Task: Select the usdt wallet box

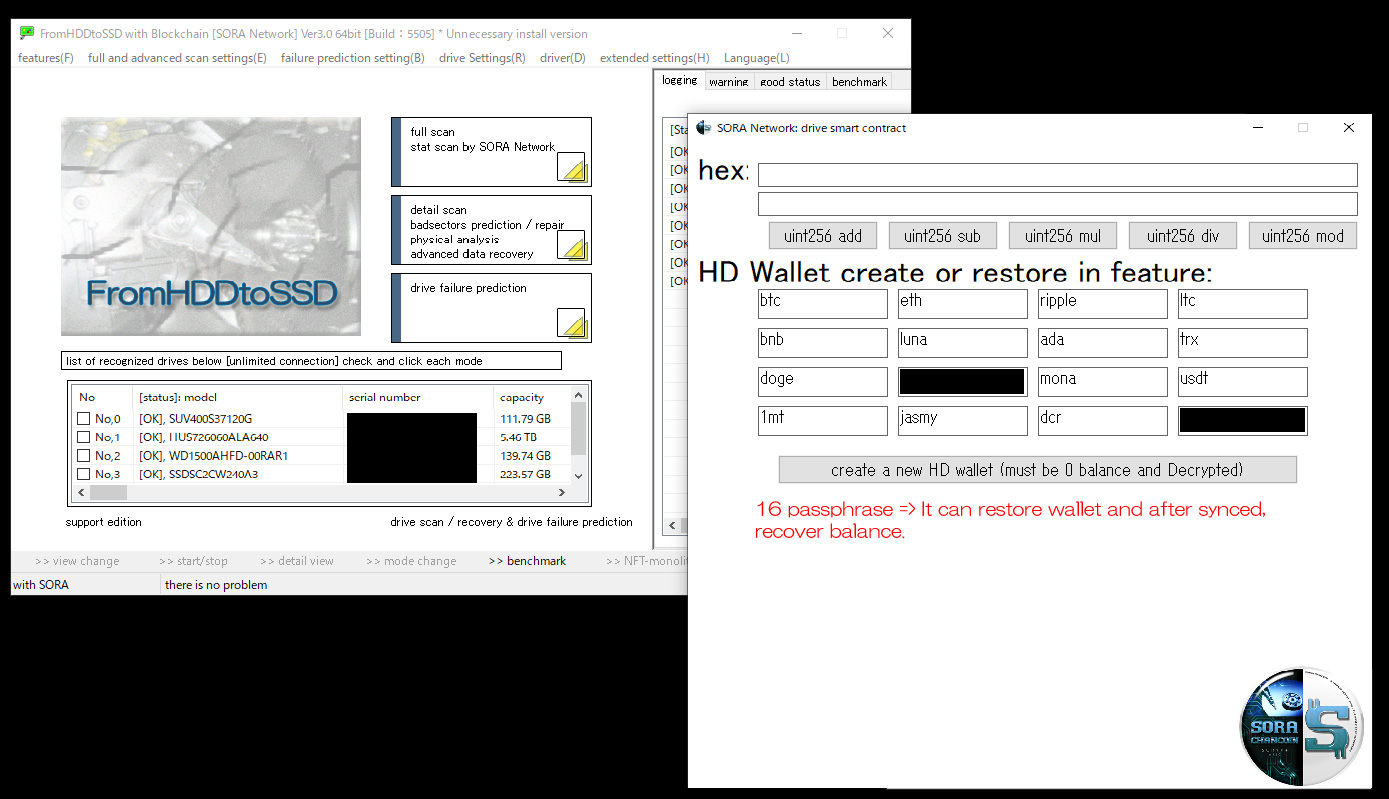Action: [1243, 382]
